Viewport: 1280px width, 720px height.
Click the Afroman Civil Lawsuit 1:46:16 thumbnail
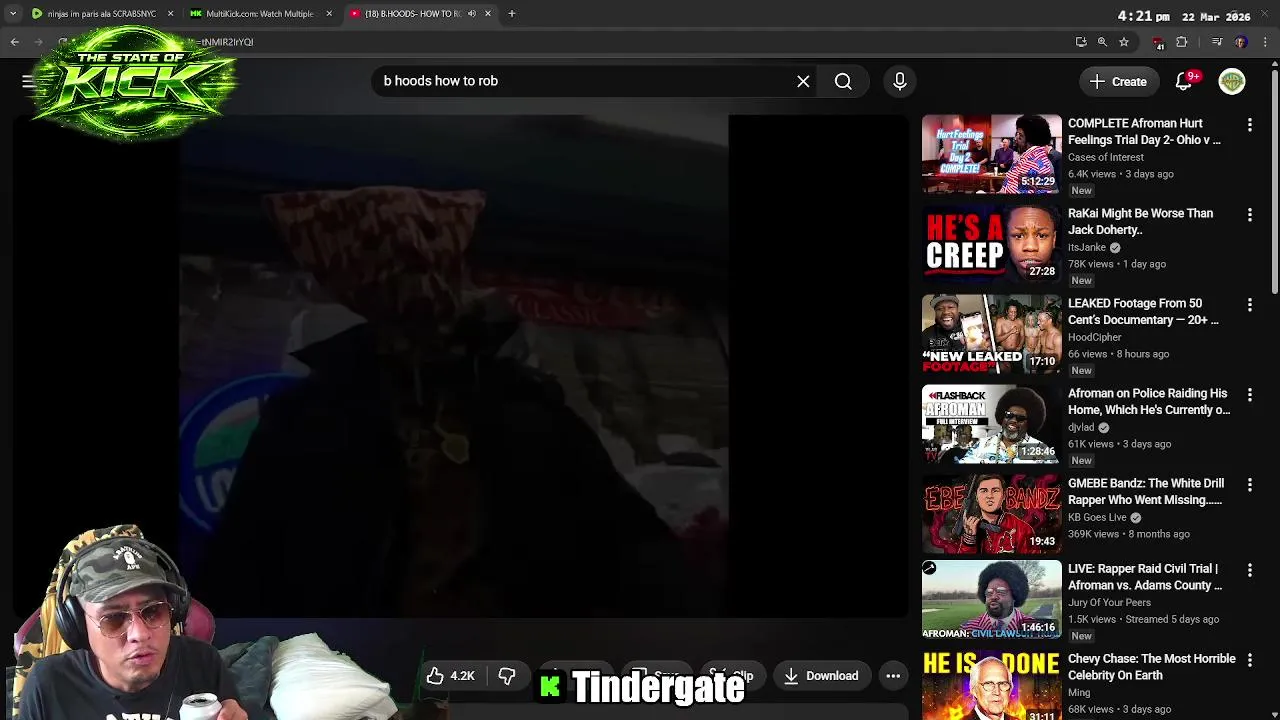[x=991, y=599]
